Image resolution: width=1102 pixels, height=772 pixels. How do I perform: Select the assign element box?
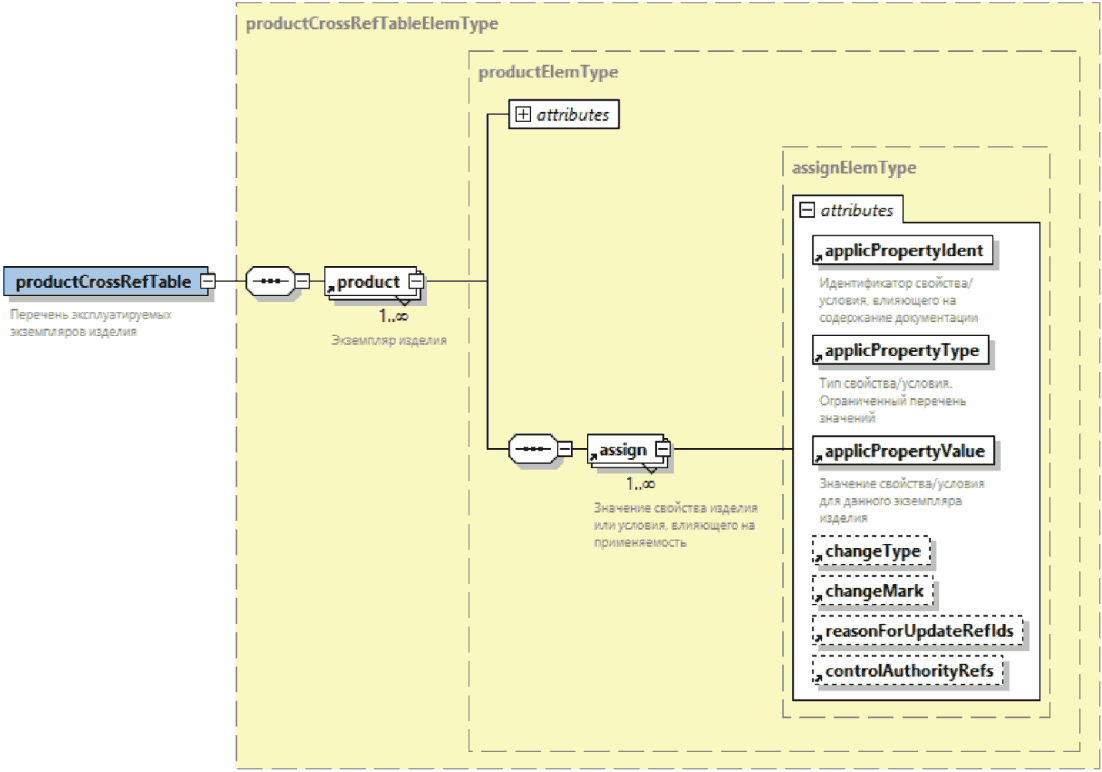click(623, 450)
